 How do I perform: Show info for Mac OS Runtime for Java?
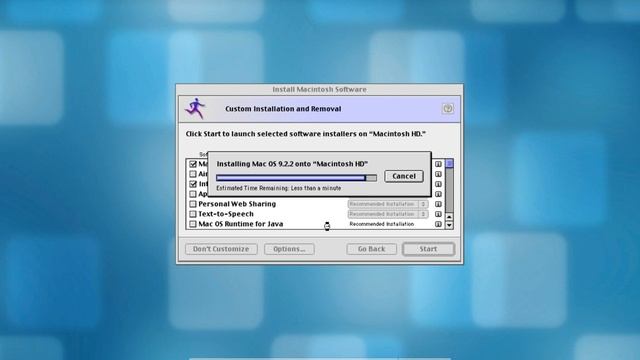point(438,224)
